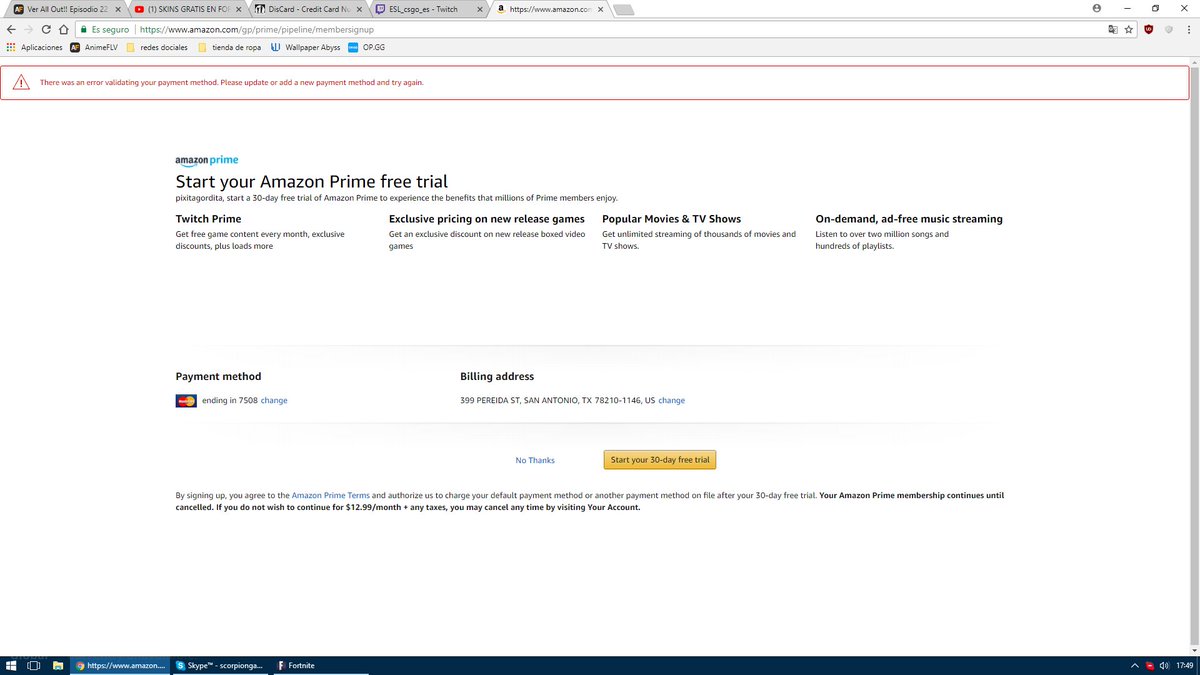Switch to the SKINS GRATIS YouTube tab
The image size is (1200, 675).
[x=188, y=9]
